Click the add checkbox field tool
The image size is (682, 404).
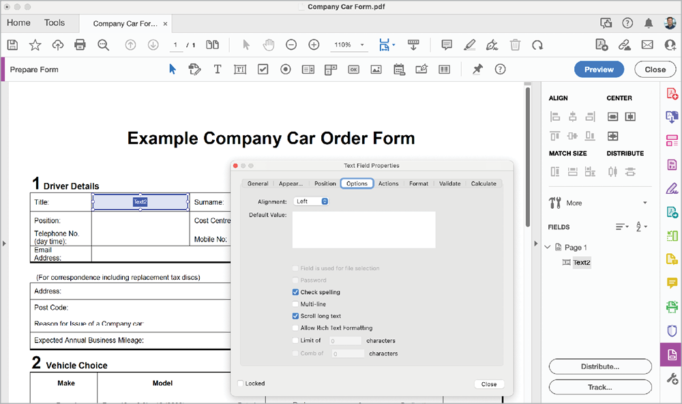click(x=263, y=70)
